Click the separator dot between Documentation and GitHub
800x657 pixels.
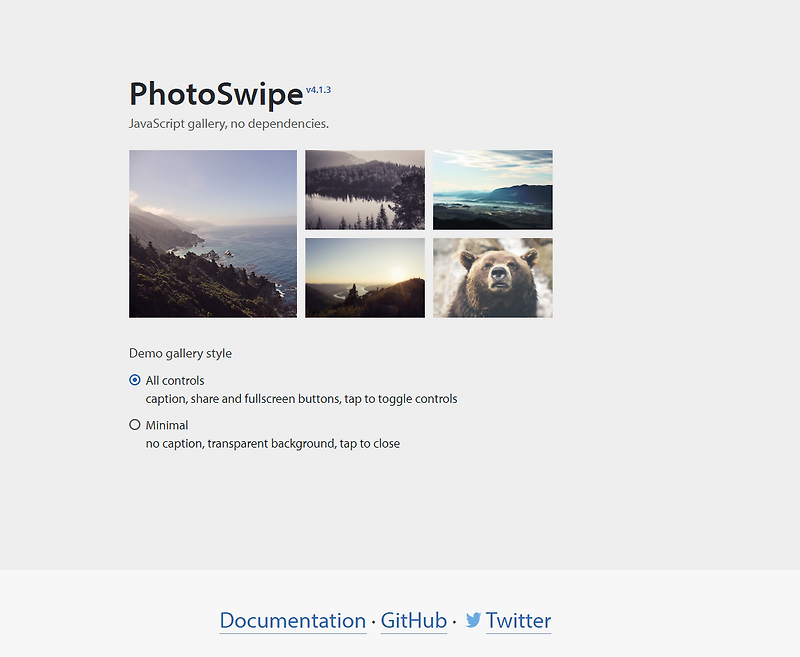tap(371, 620)
